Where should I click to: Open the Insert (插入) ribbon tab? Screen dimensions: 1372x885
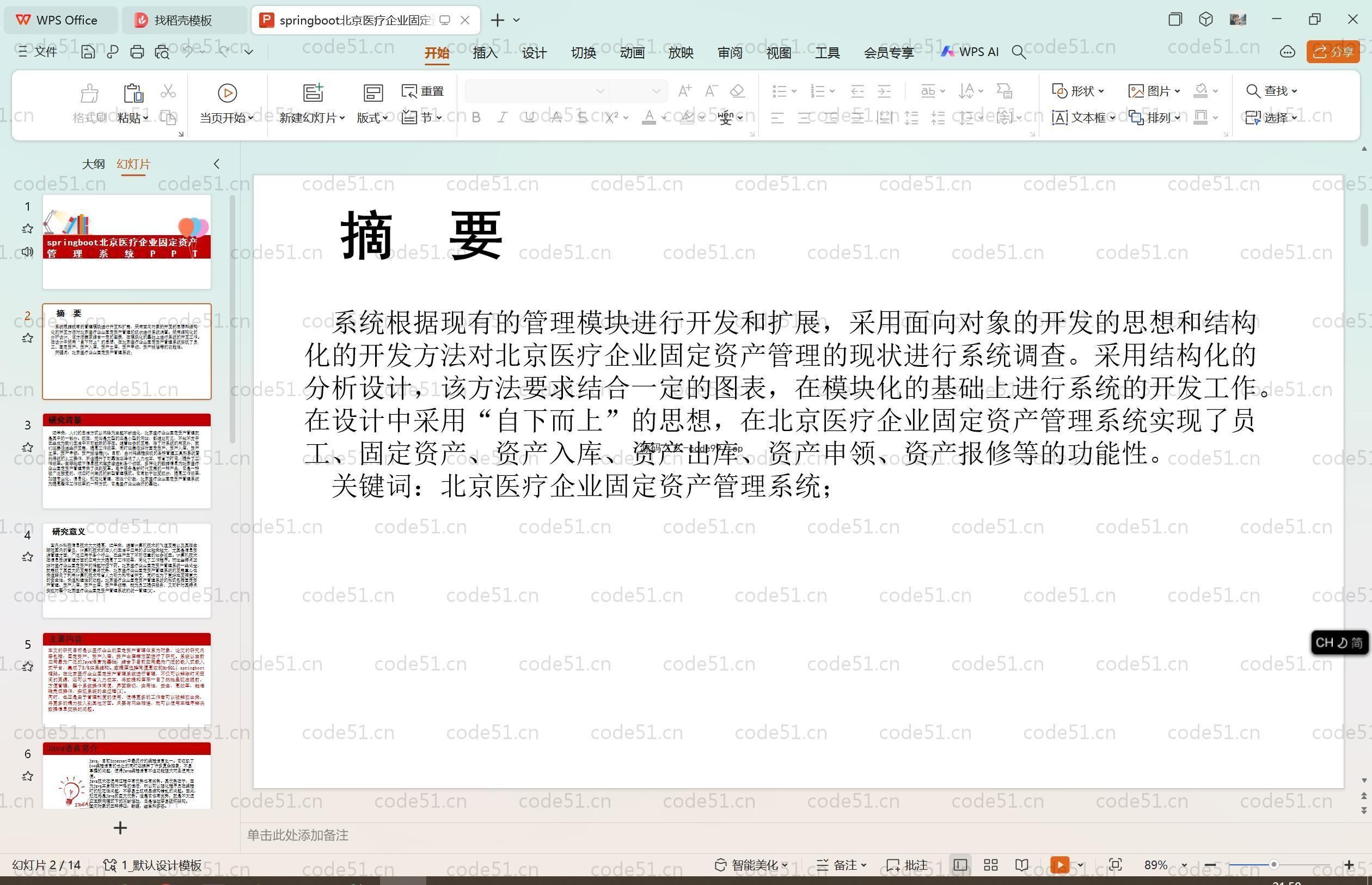pyautogui.click(x=485, y=53)
